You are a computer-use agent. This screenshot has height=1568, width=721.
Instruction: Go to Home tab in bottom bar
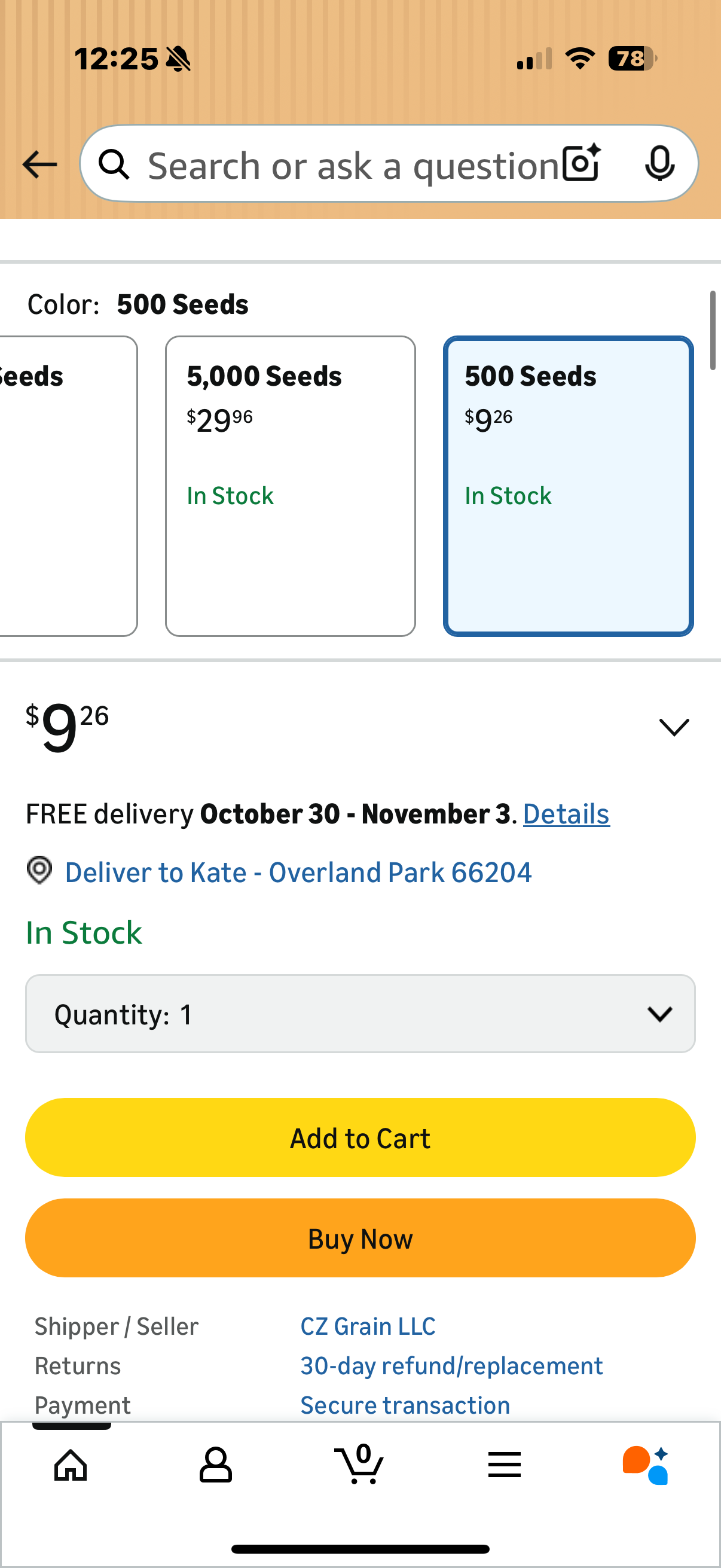coord(71,1465)
